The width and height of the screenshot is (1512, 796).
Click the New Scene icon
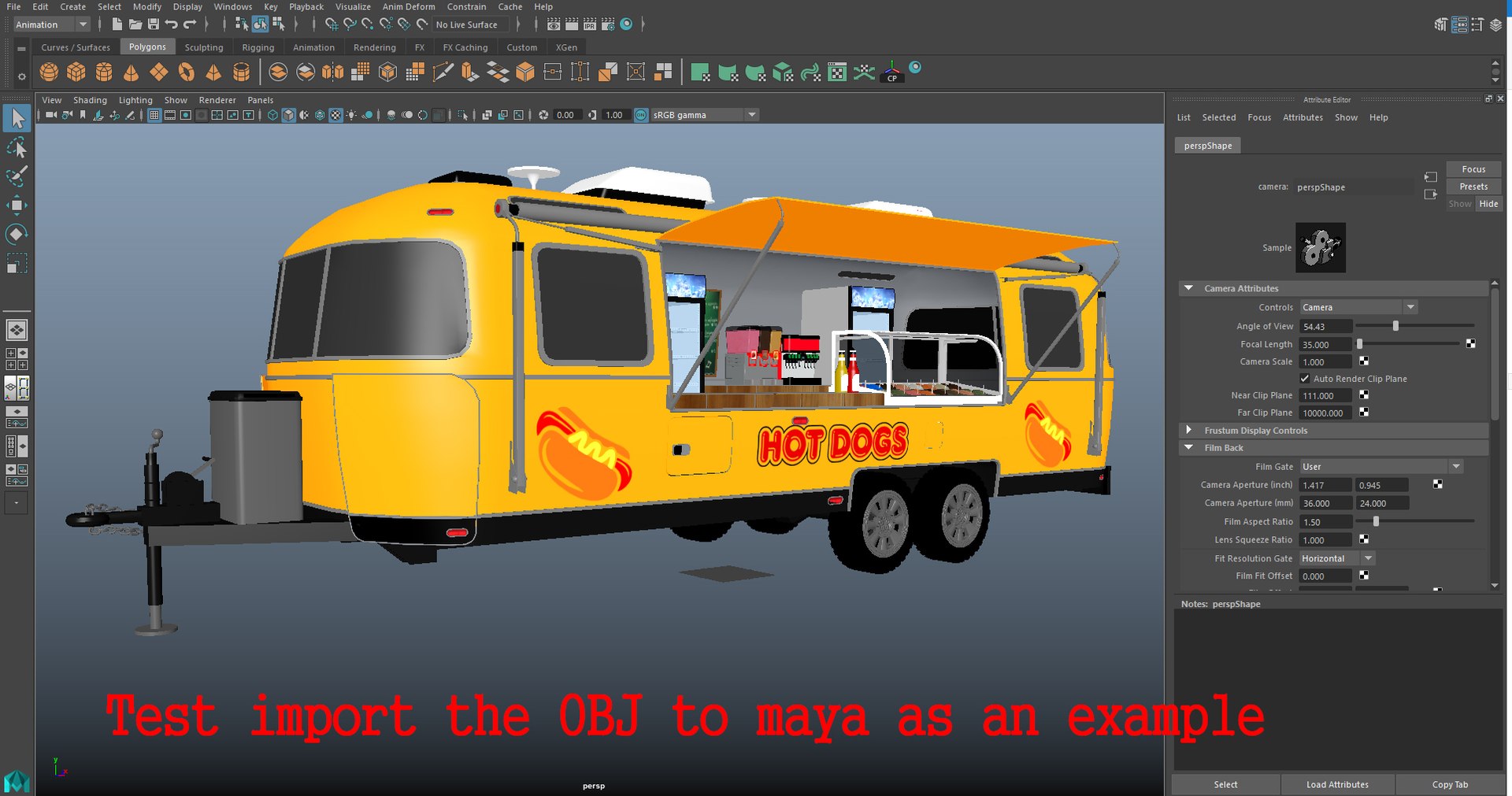tap(117, 24)
